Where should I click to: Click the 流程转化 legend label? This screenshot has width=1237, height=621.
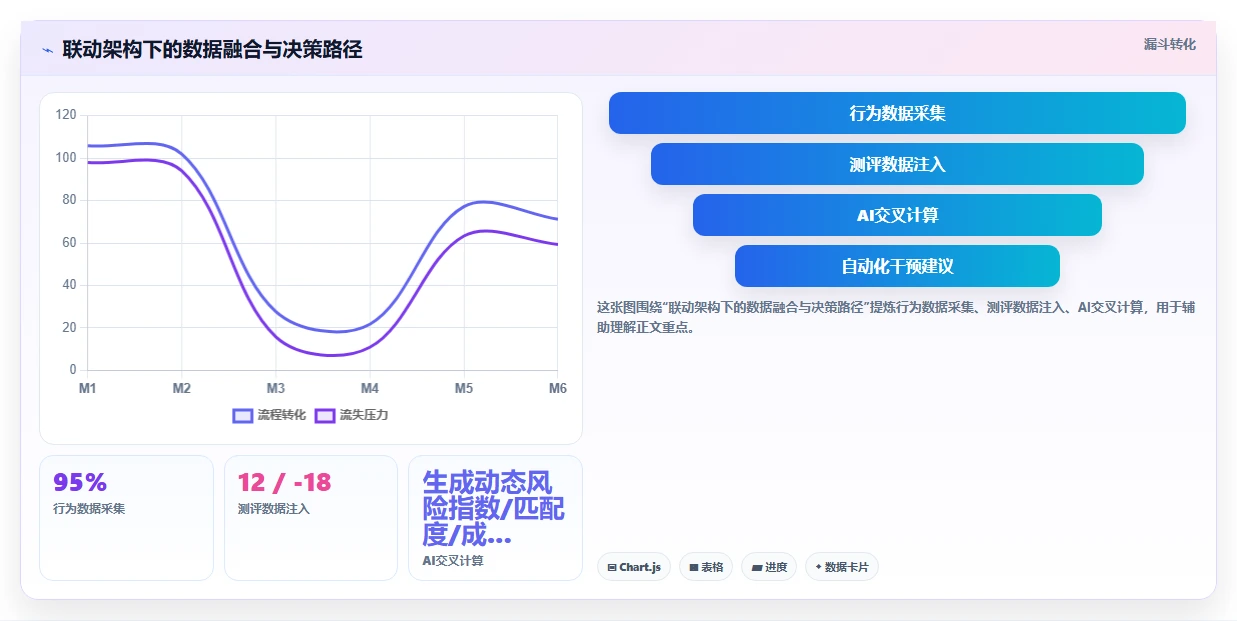(282, 415)
